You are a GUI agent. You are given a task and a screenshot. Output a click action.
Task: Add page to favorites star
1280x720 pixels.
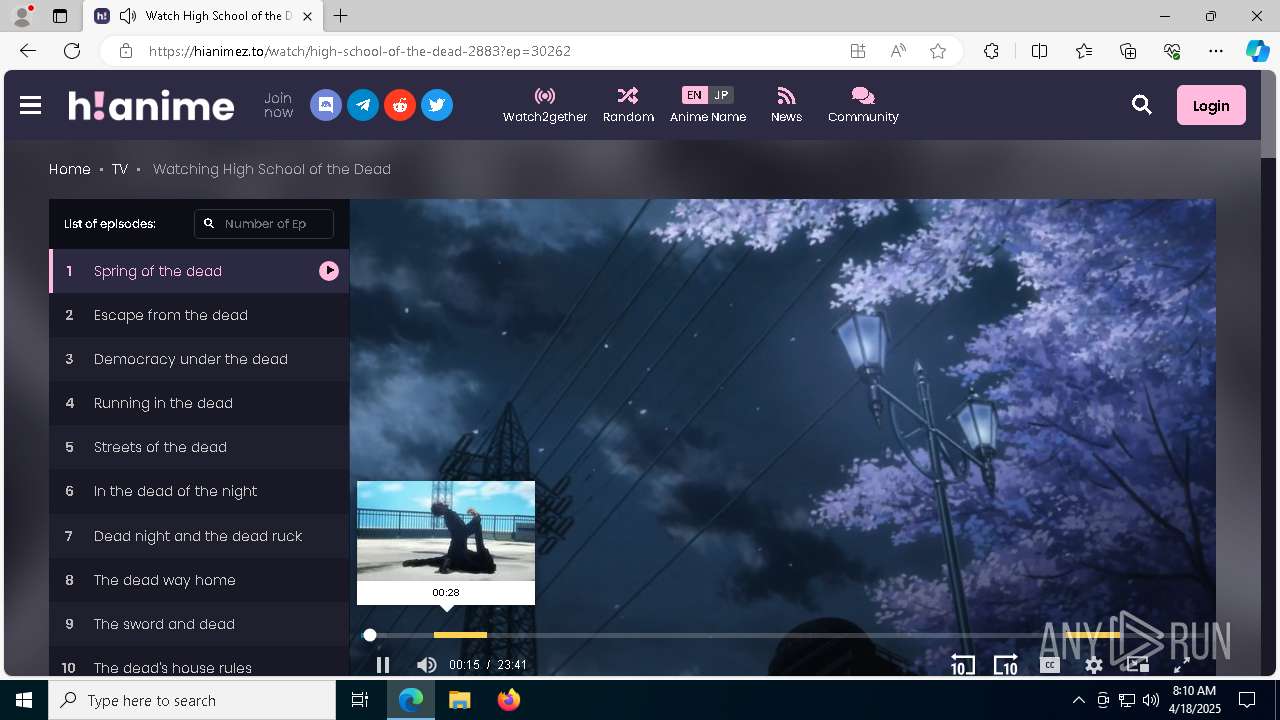tap(938, 51)
